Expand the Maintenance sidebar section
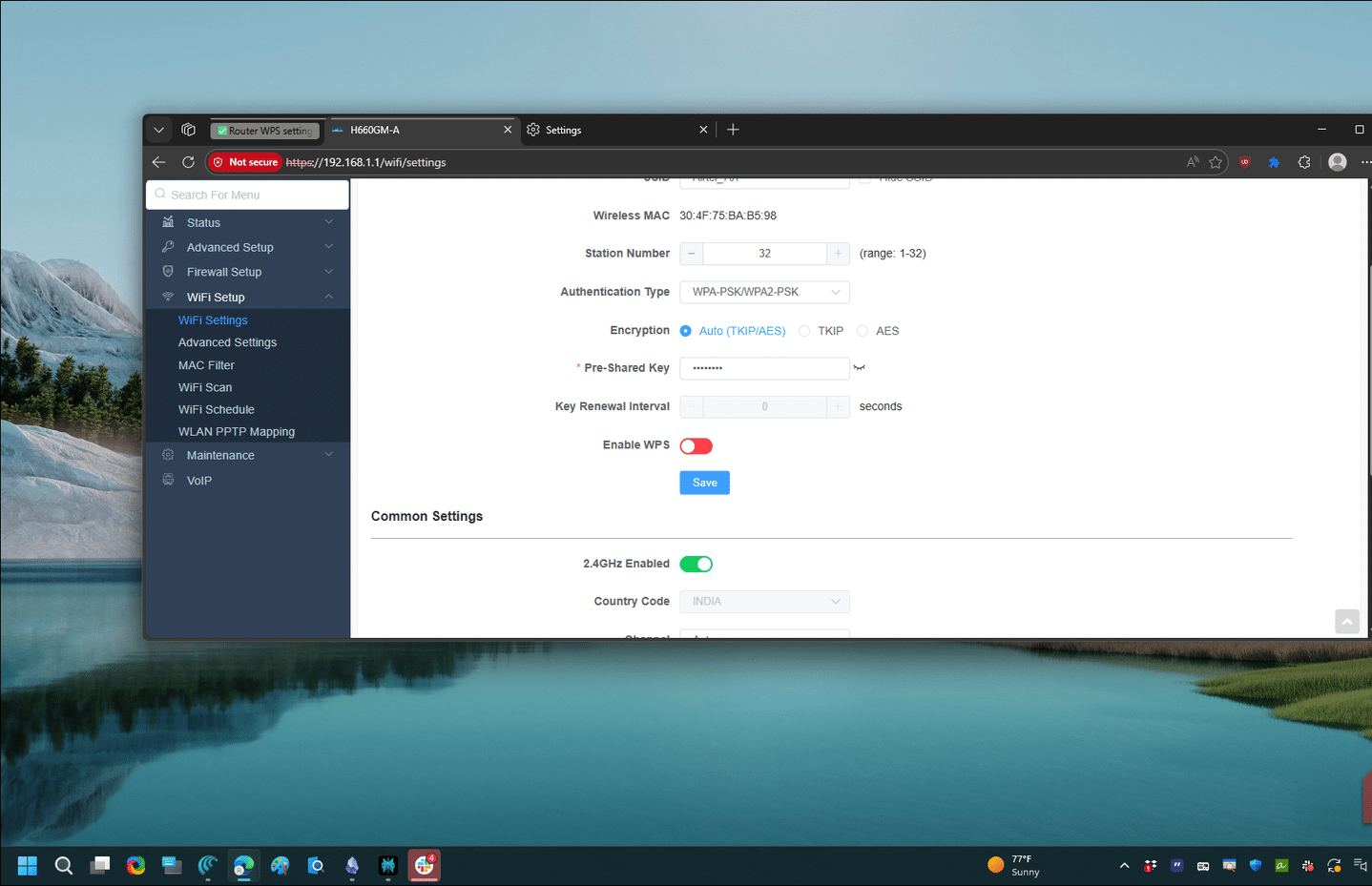Screen dimensions: 1372x886 click(248, 455)
